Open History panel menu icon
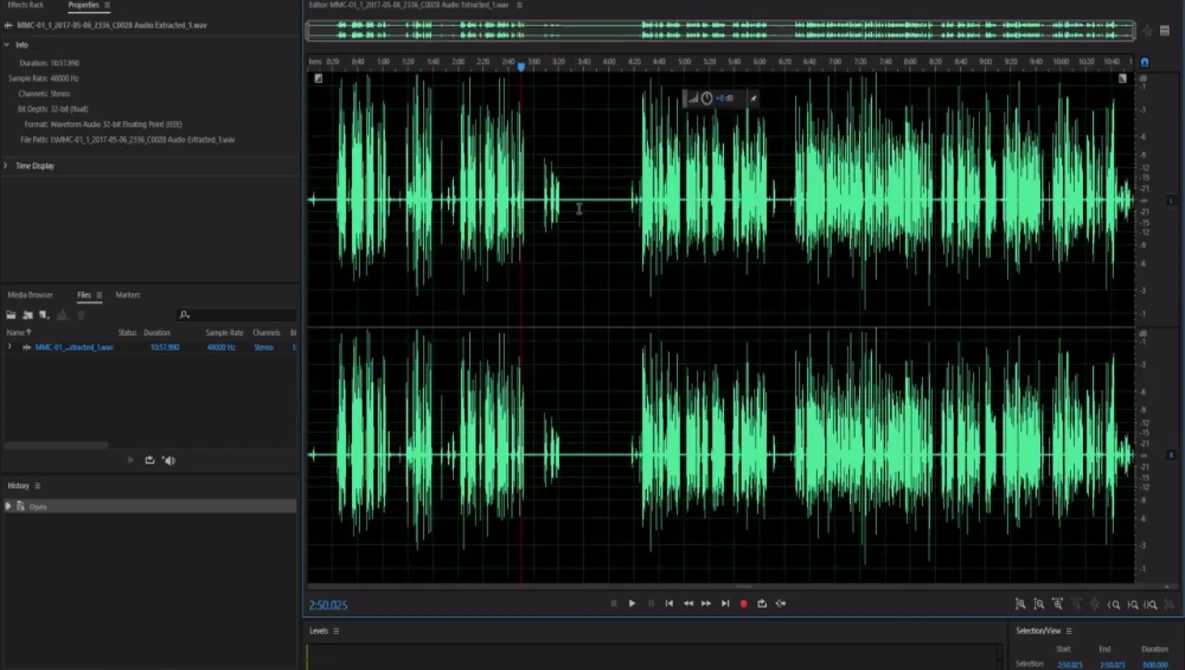The width and height of the screenshot is (1185, 670). 38,486
